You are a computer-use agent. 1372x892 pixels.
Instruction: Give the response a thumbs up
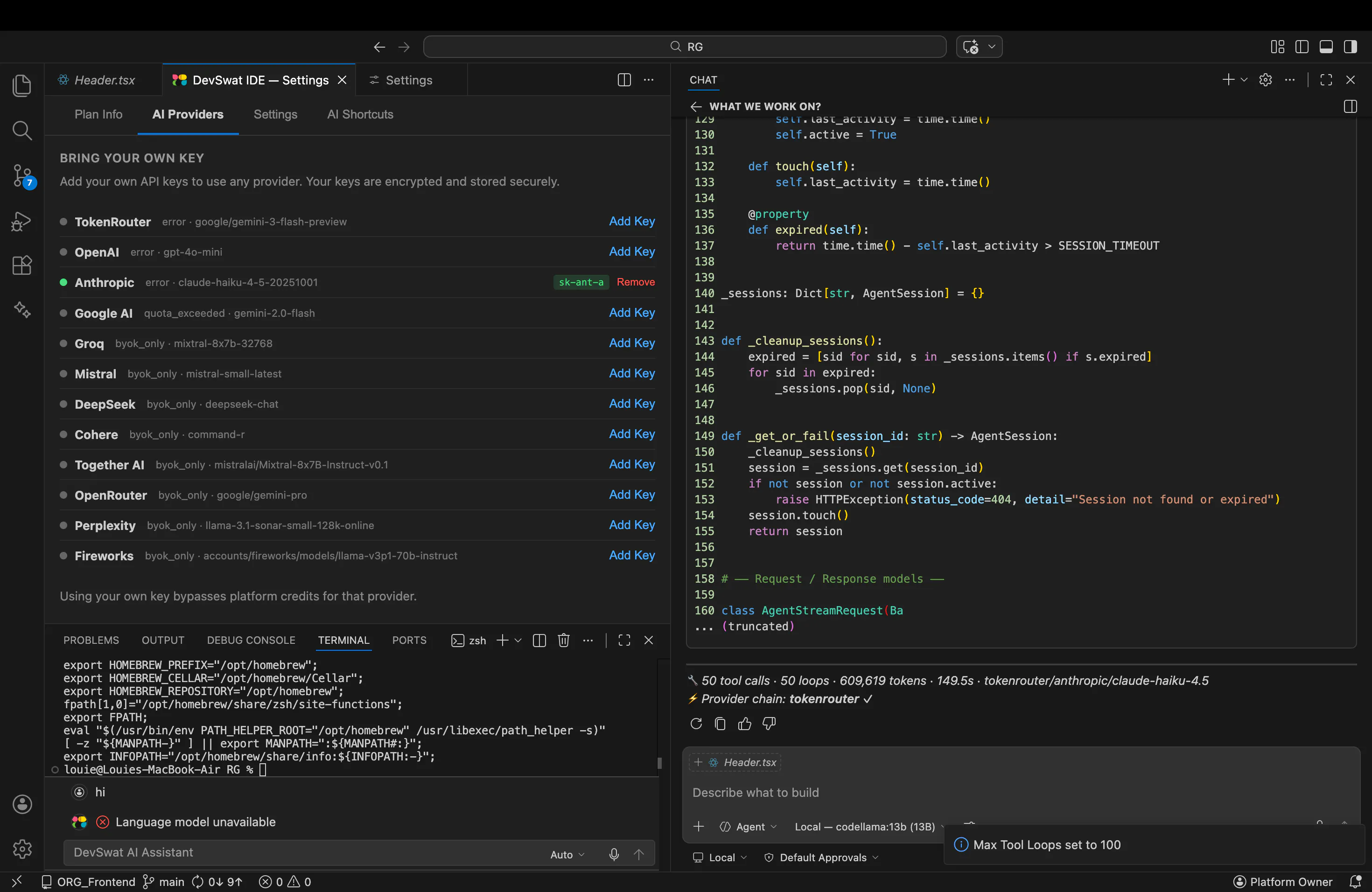tap(744, 724)
